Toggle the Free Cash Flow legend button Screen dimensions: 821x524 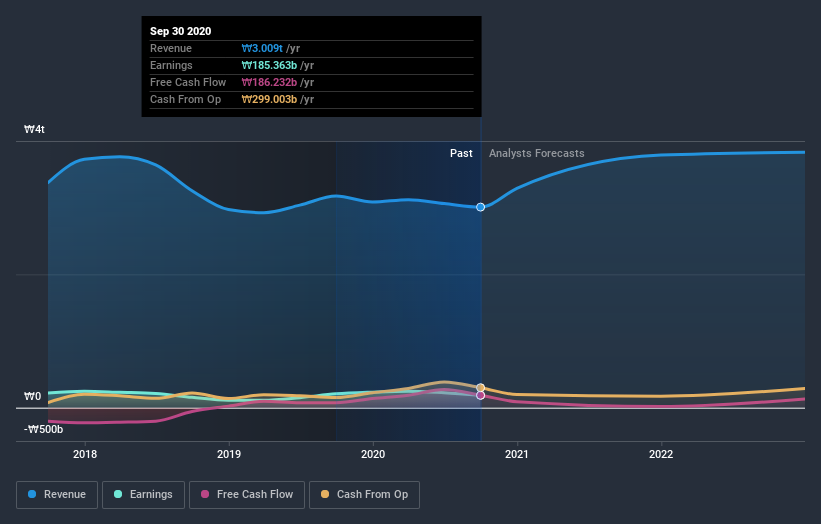click(247, 495)
